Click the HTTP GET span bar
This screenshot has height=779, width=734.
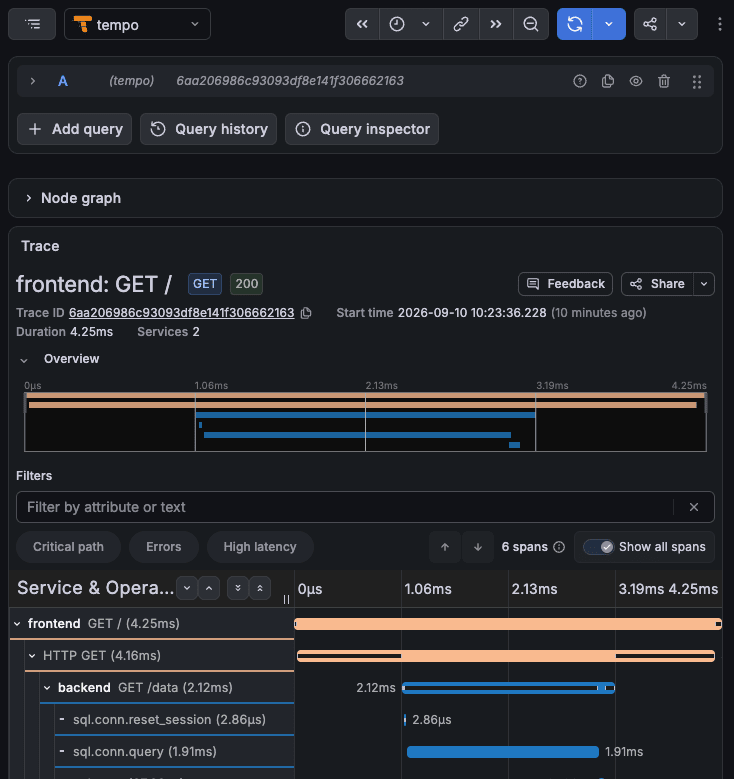pos(506,656)
